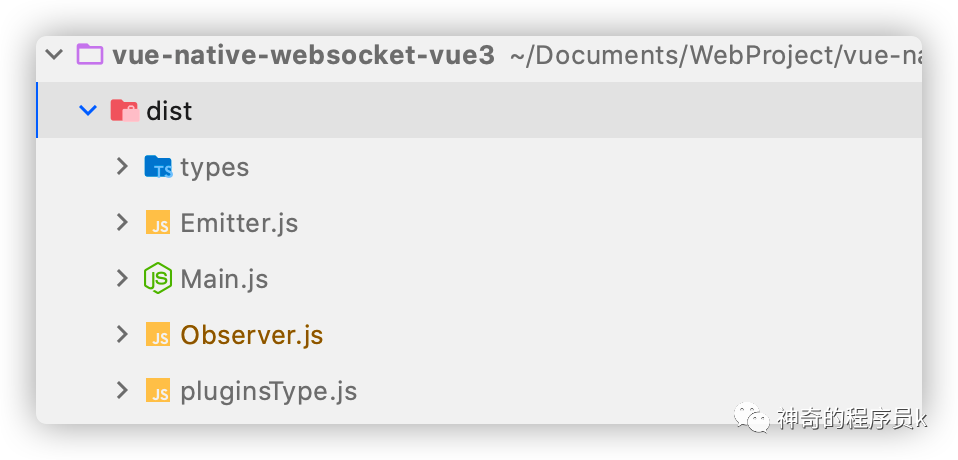Click the red dist folder icon

pos(125,111)
